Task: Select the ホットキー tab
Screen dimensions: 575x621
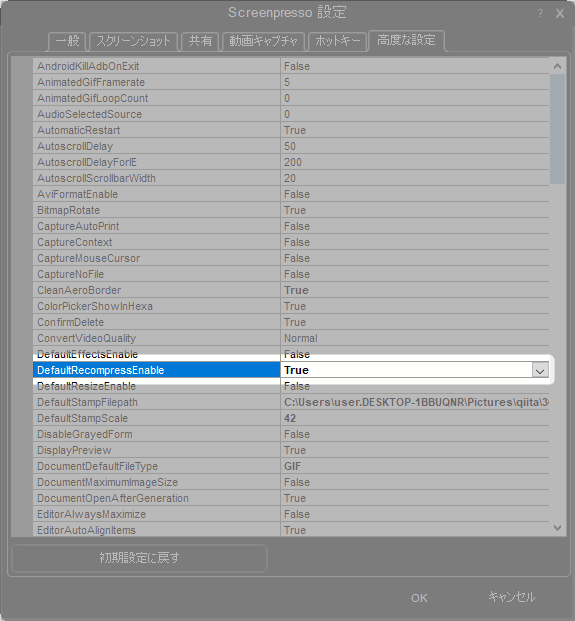Action: point(337,41)
